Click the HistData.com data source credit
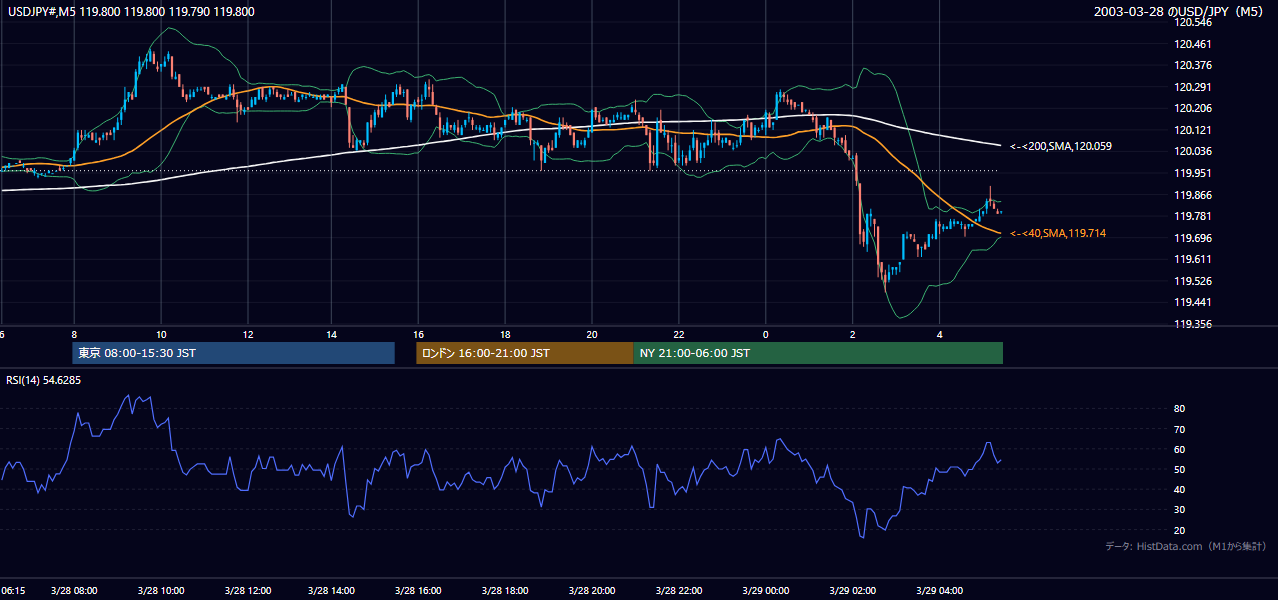This screenshot has height=600, width=1278. [x=1186, y=546]
